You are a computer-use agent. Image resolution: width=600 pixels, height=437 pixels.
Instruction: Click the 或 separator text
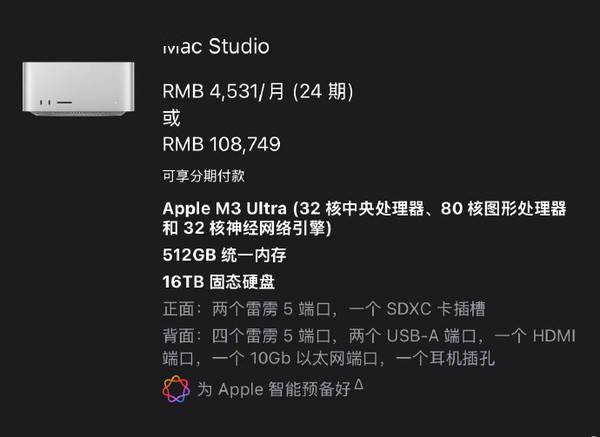pos(171,117)
